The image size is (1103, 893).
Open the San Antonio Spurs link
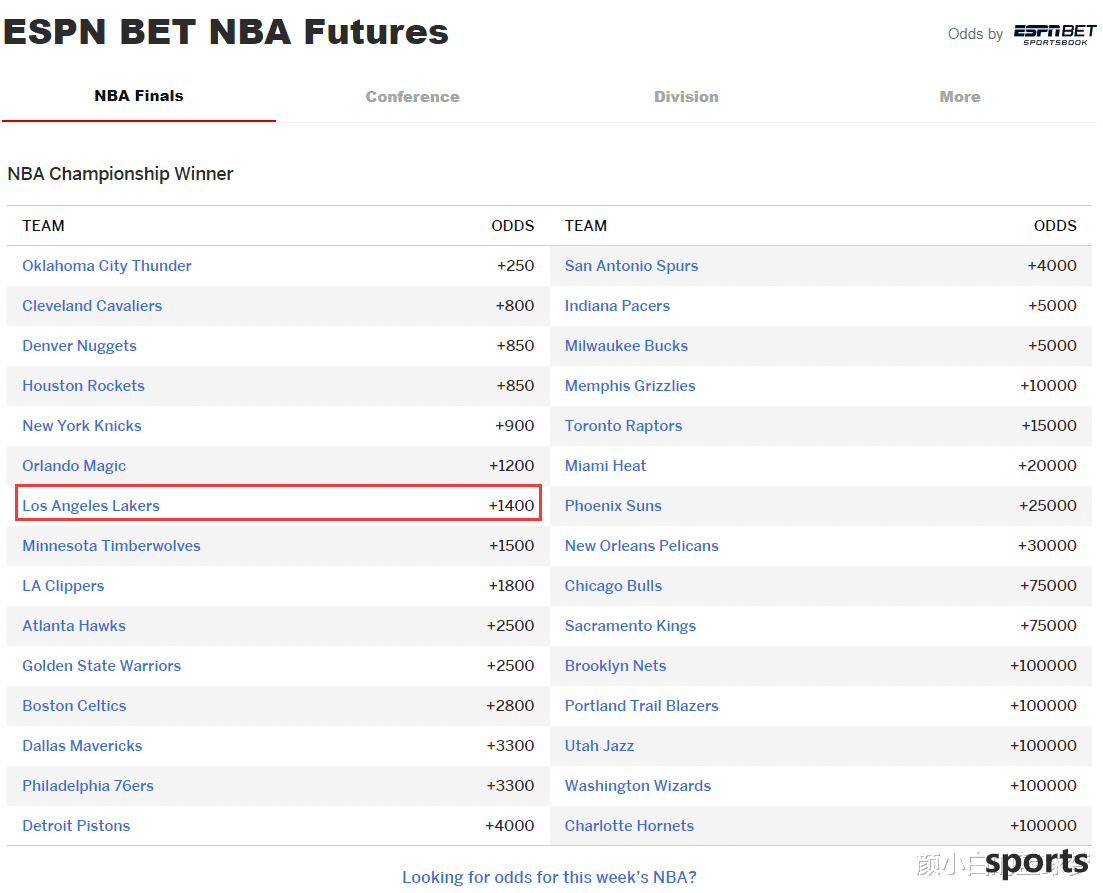pyautogui.click(x=632, y=266)
